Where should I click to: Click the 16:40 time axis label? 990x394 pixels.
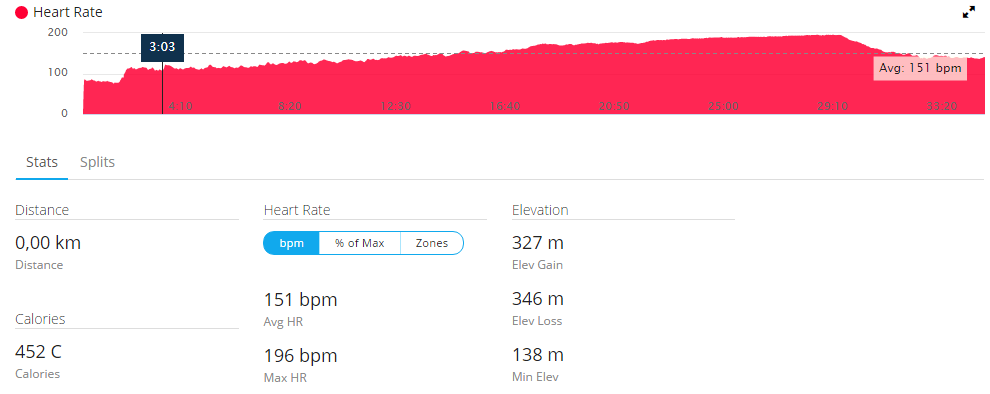click(505, 107)
